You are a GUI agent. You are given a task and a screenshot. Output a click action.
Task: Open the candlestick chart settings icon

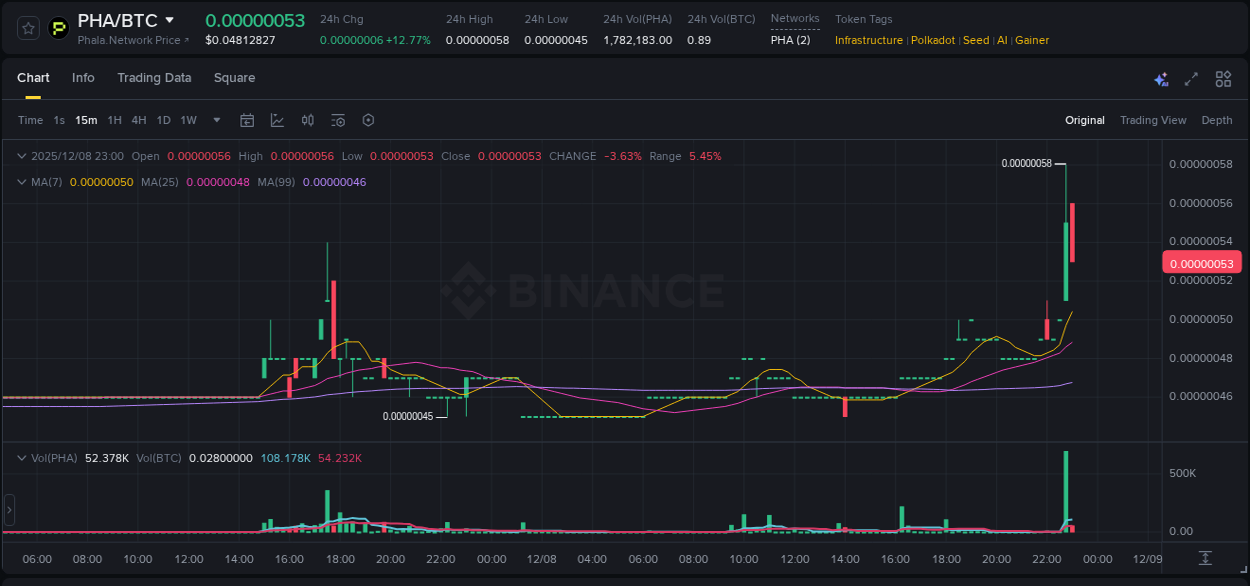307,120
